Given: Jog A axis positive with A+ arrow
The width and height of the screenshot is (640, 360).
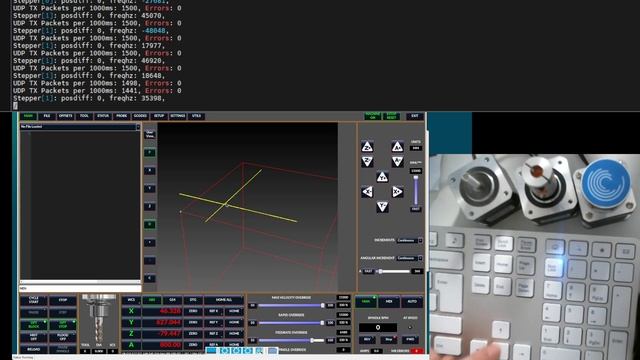Looking at the screenshot, I should [397, 147].
